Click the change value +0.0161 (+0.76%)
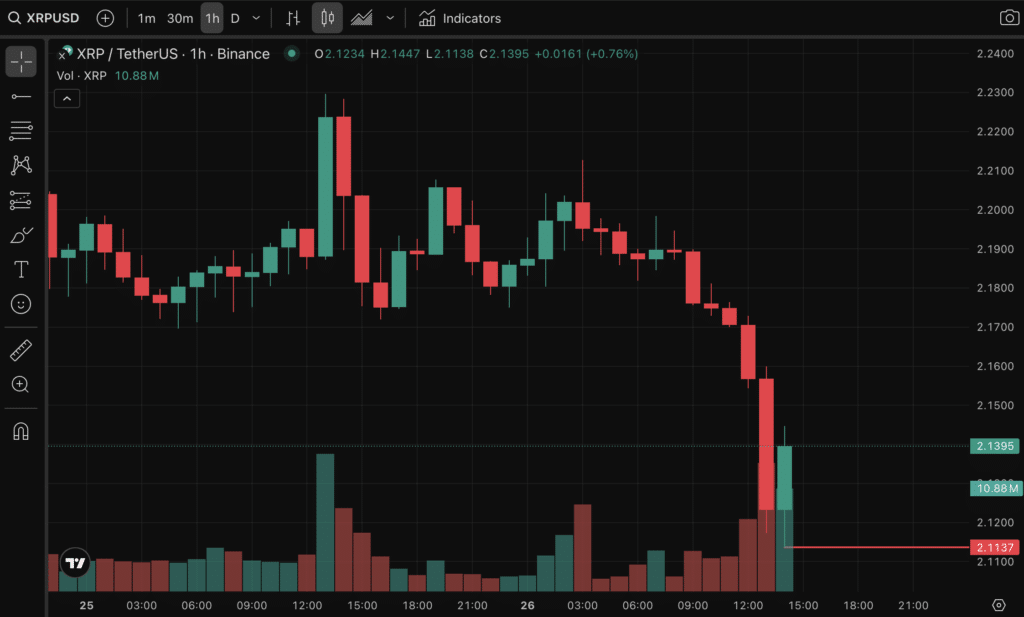Viewport: 1024px width, 617px height. coord(586,54)
